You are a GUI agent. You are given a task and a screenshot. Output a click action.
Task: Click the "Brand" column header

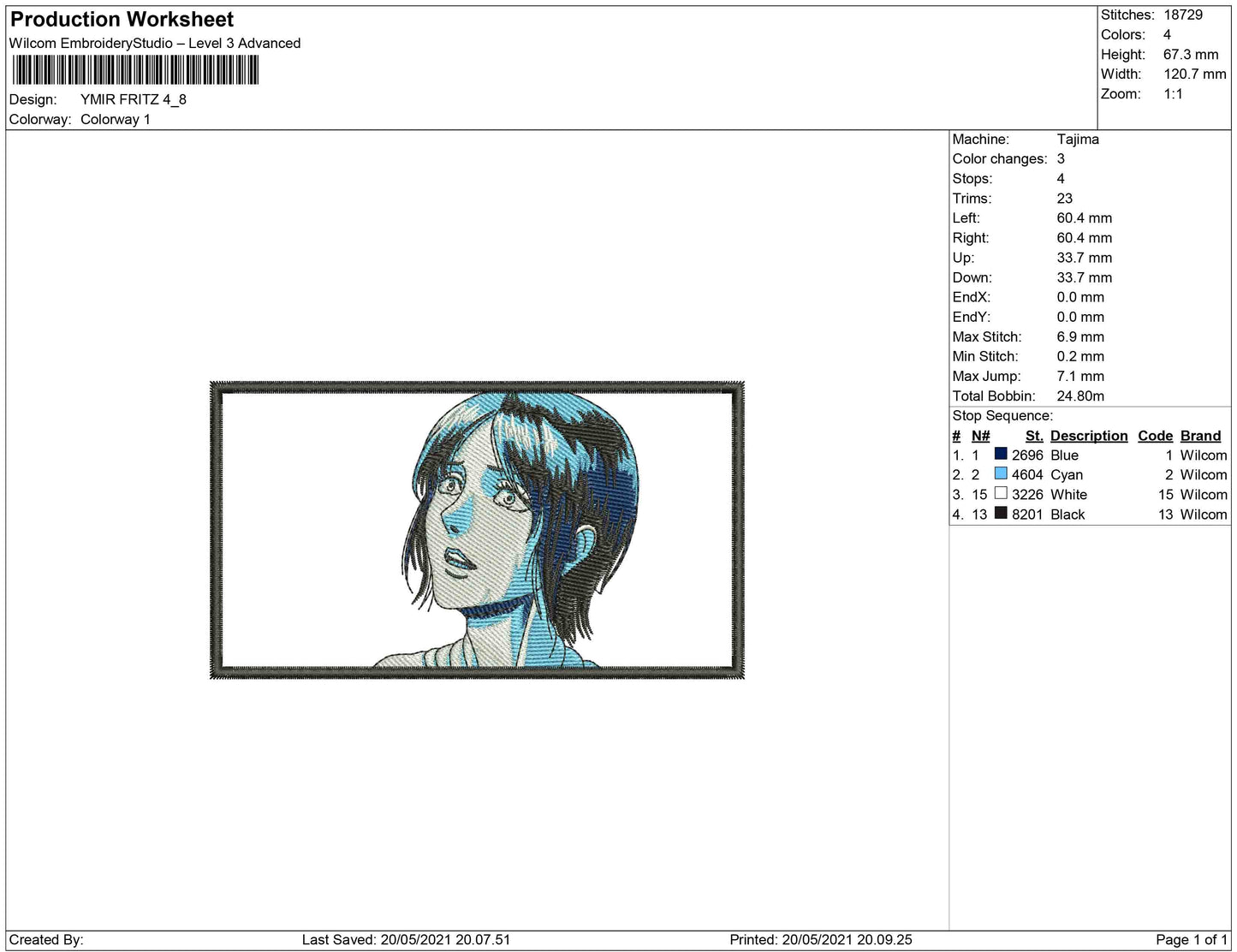click(1200, 435)
